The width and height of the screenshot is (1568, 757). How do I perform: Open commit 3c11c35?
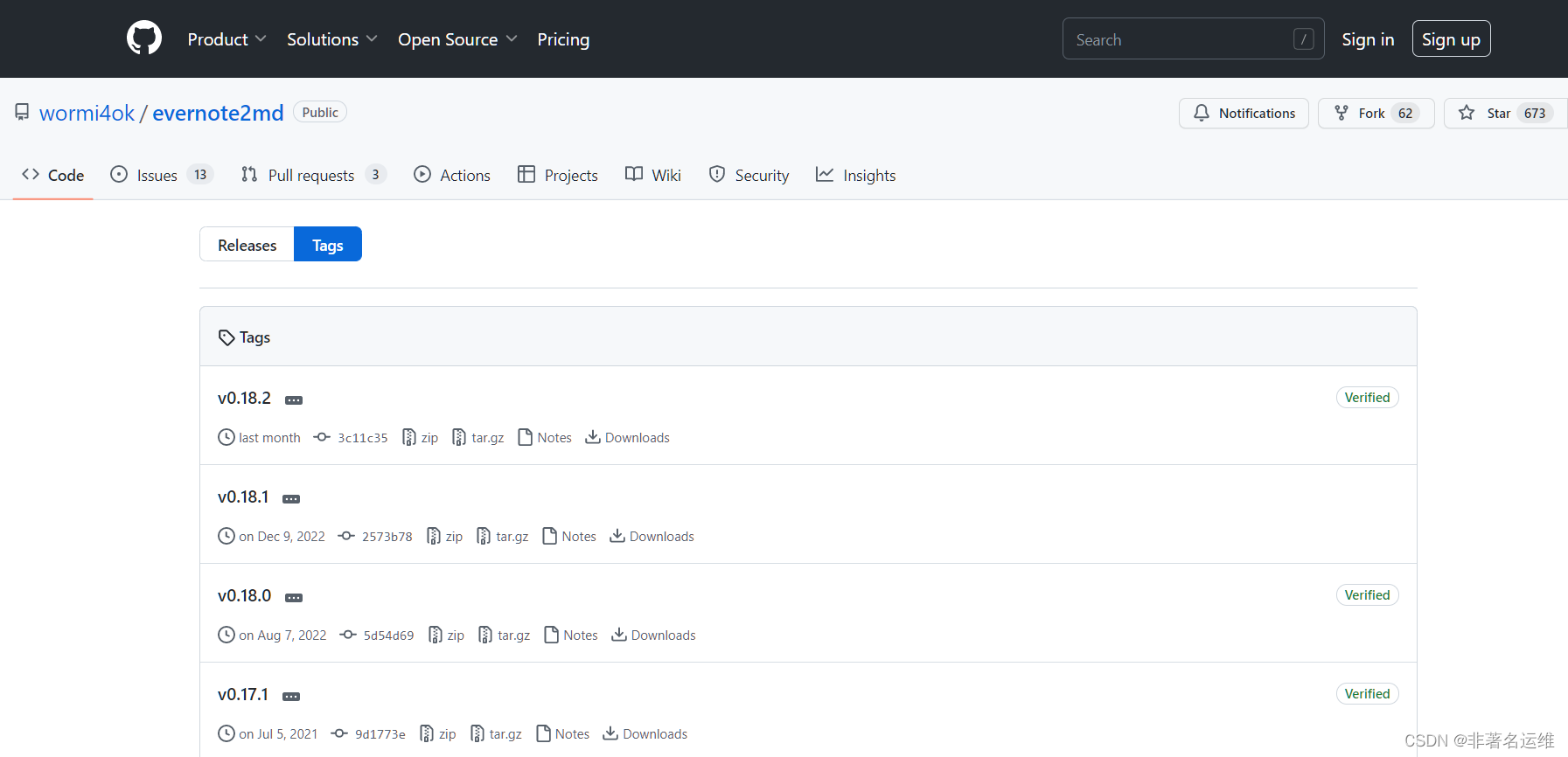pos(352,438)
